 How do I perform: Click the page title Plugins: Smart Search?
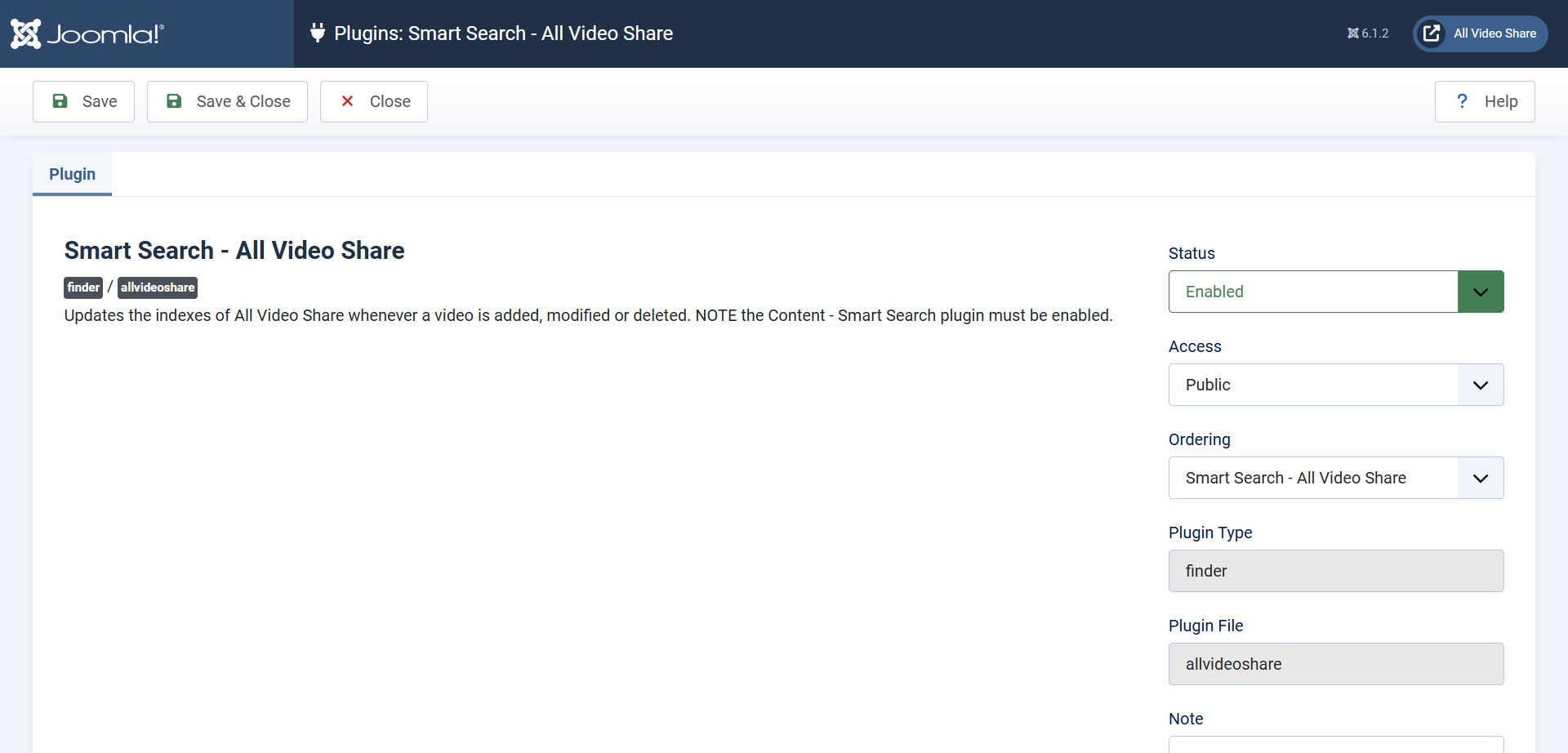pyautogui.click(x=504, y=33)
